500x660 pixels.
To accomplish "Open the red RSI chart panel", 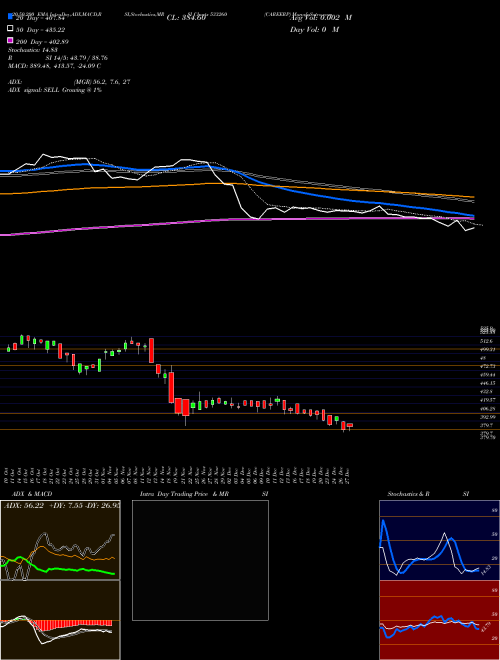I will (439, 620).
